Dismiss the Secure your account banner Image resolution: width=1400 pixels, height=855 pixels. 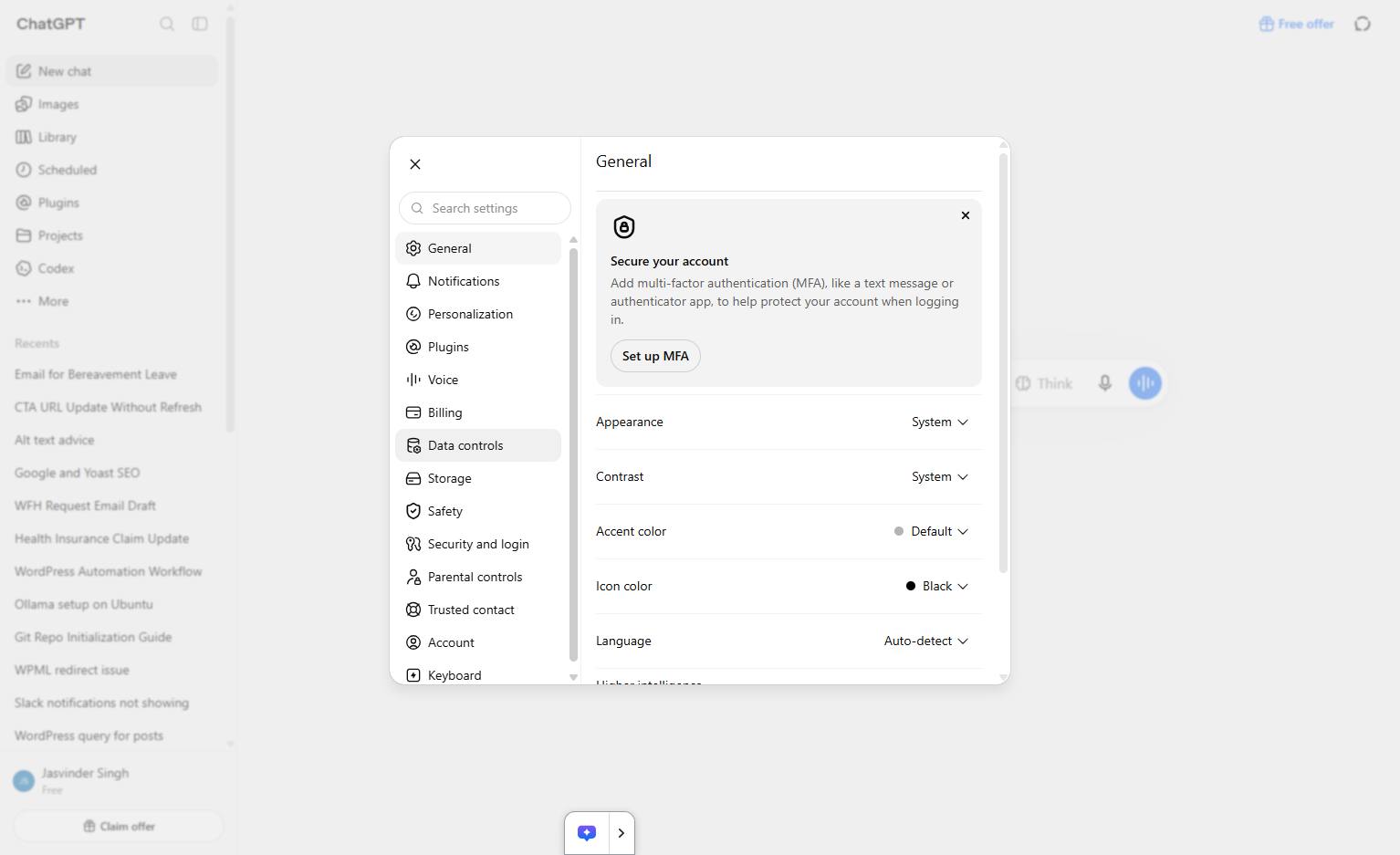click(966, 215)
